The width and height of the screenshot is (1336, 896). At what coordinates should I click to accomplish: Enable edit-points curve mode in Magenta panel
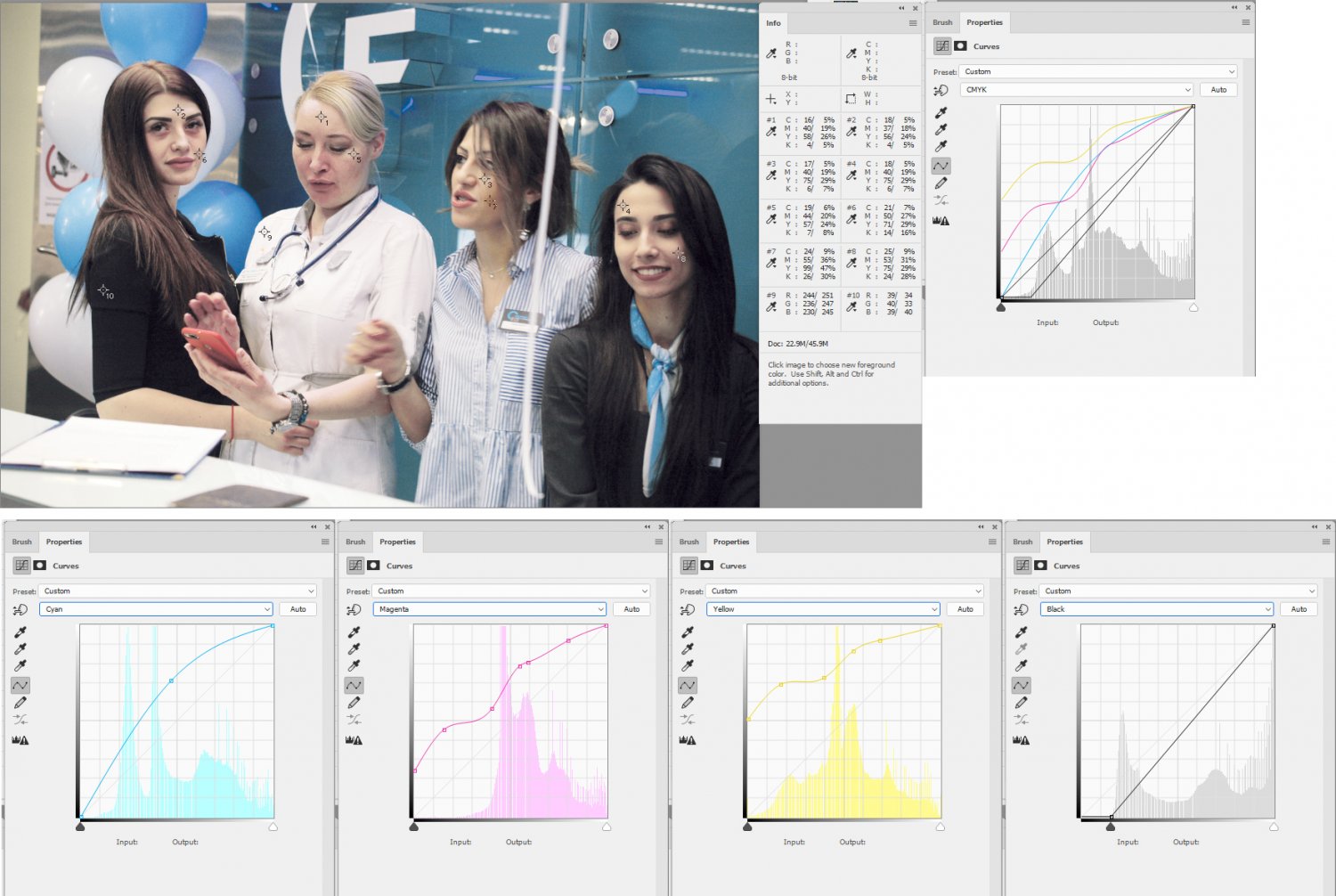point(354,685)
